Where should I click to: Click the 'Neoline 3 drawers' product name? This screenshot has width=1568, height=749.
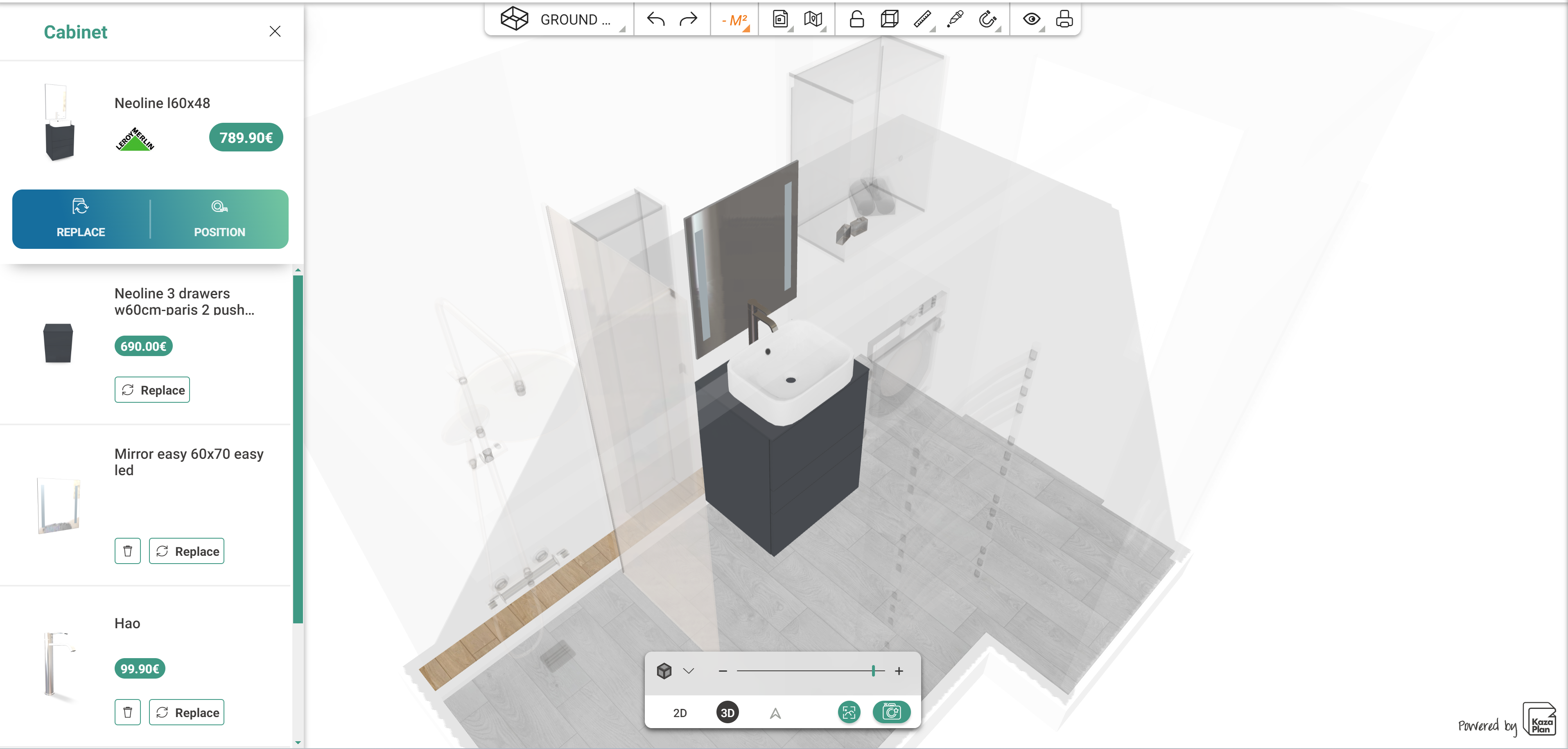185,301
